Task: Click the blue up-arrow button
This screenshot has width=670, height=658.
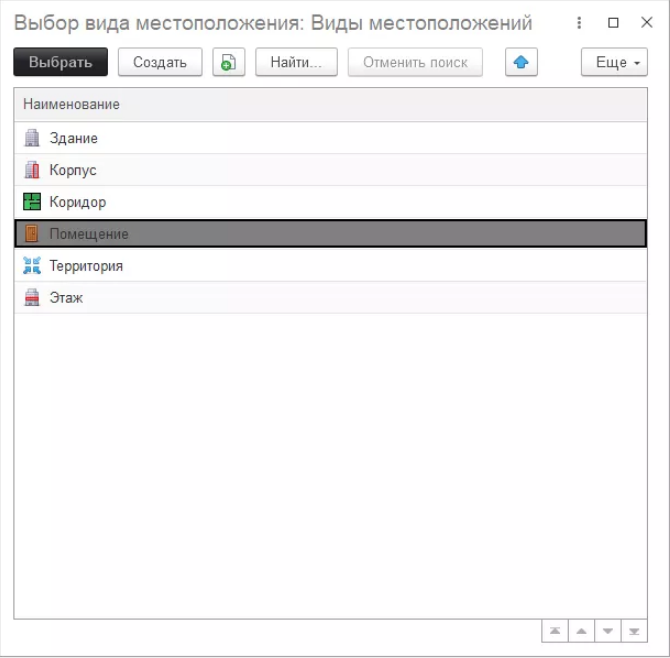Action: pos(521,62)
